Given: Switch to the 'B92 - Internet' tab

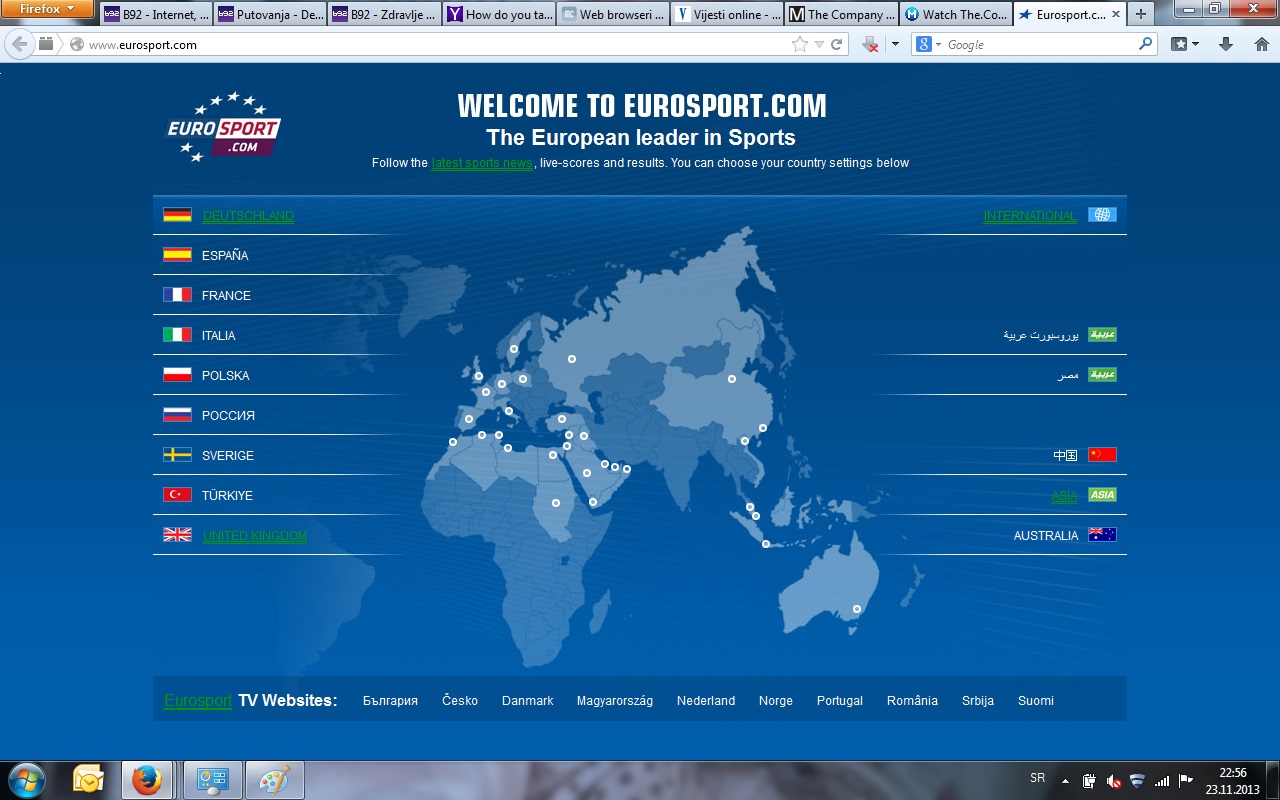Looking at the screenshot, I should point(155,15).
